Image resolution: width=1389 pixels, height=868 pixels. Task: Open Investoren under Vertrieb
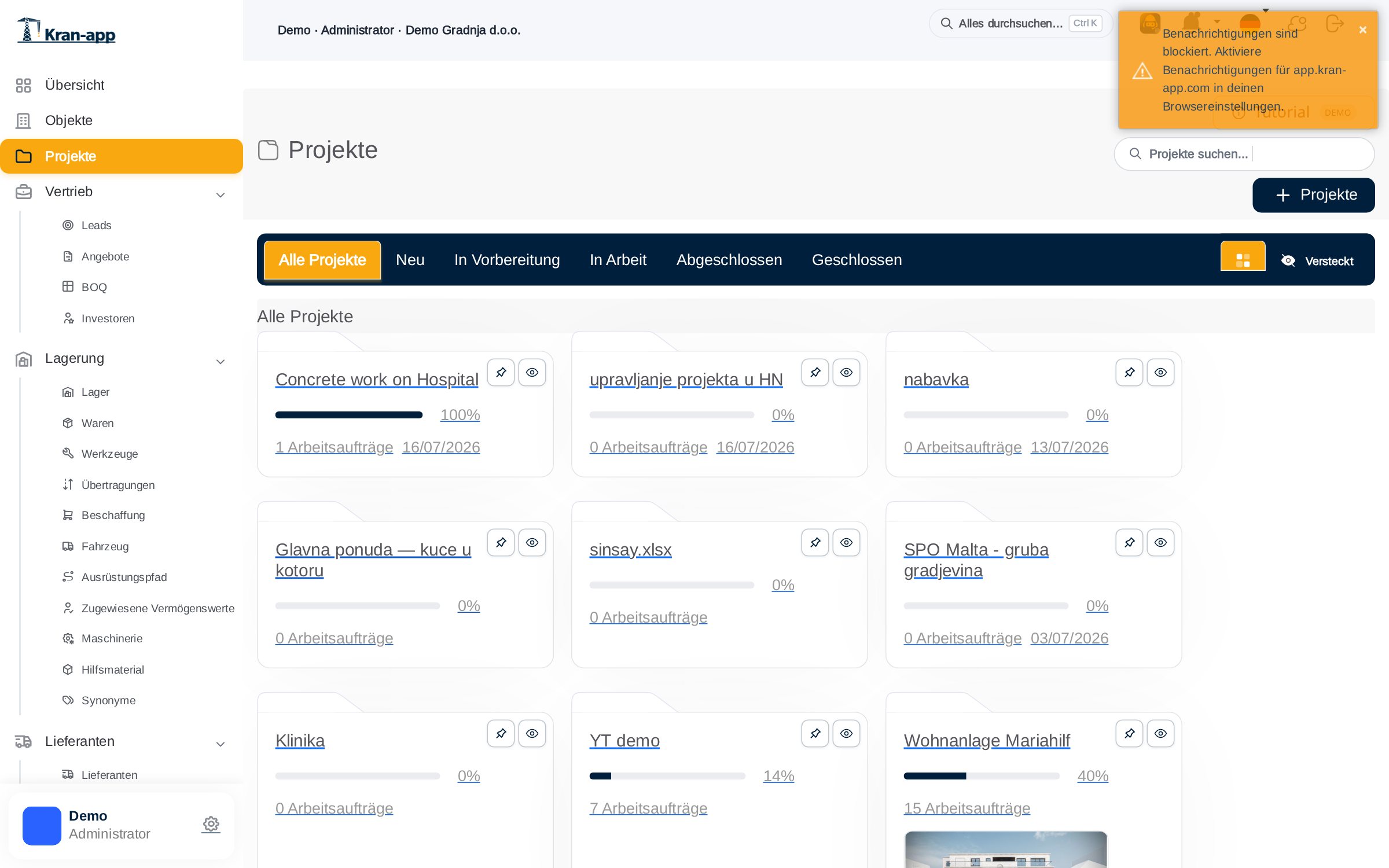(108, 318)
